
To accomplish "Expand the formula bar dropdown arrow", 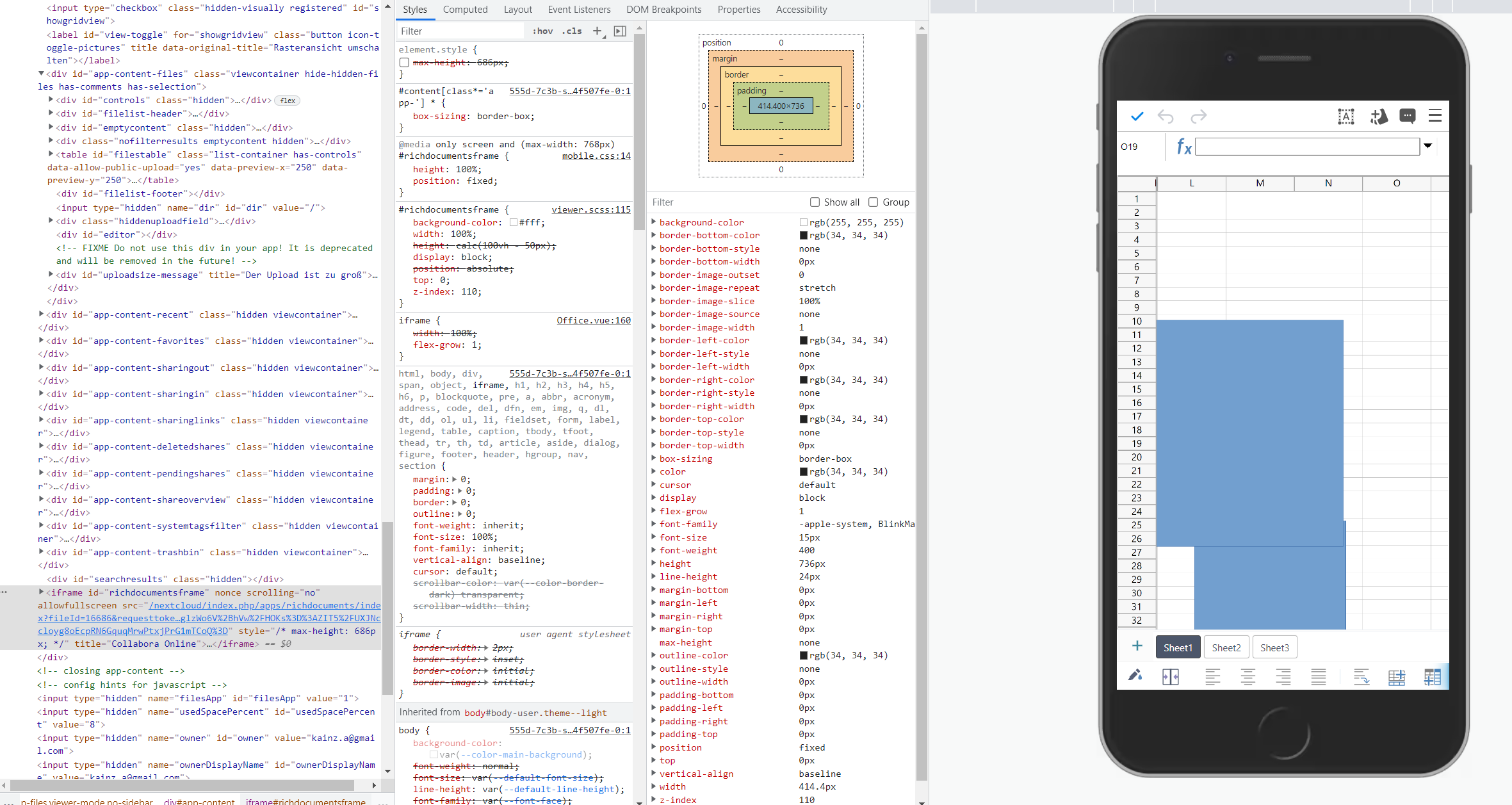I will 1427,146.
